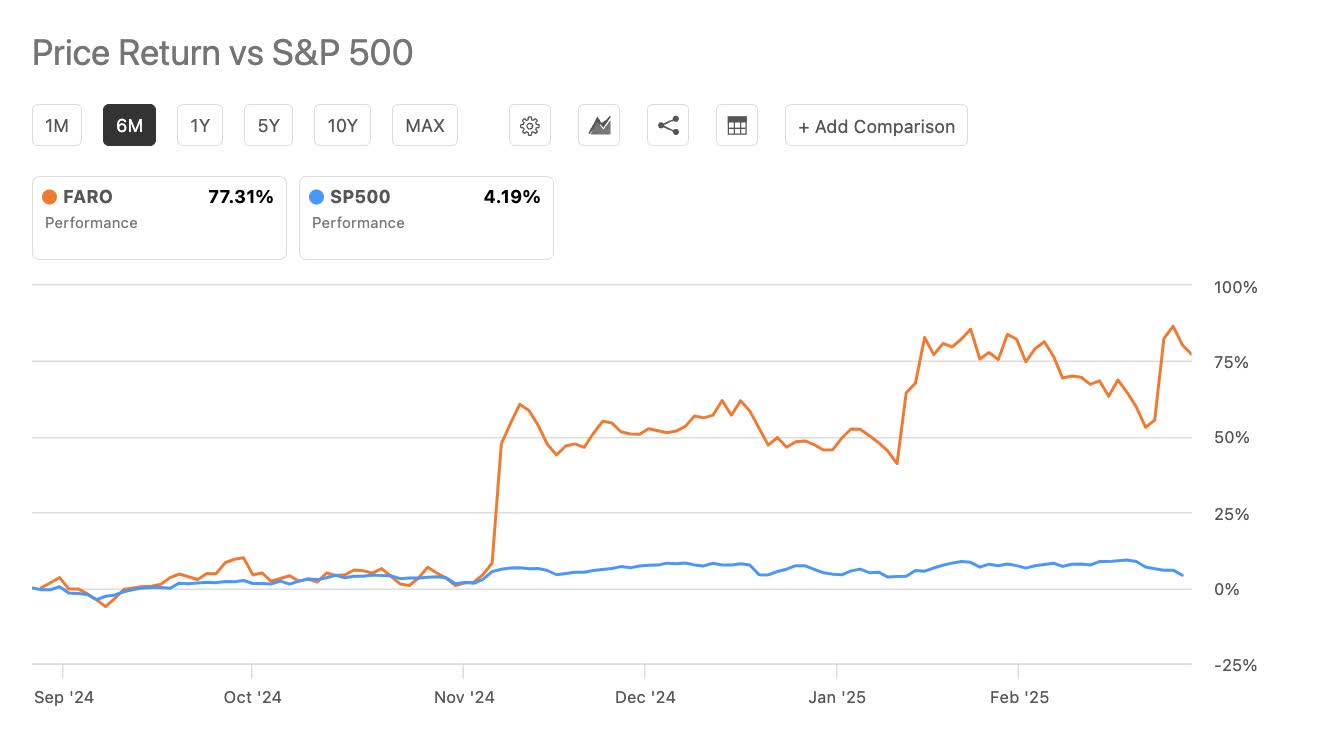
Task: Open the chart settings gear
Action: click(x=529, y=125)
